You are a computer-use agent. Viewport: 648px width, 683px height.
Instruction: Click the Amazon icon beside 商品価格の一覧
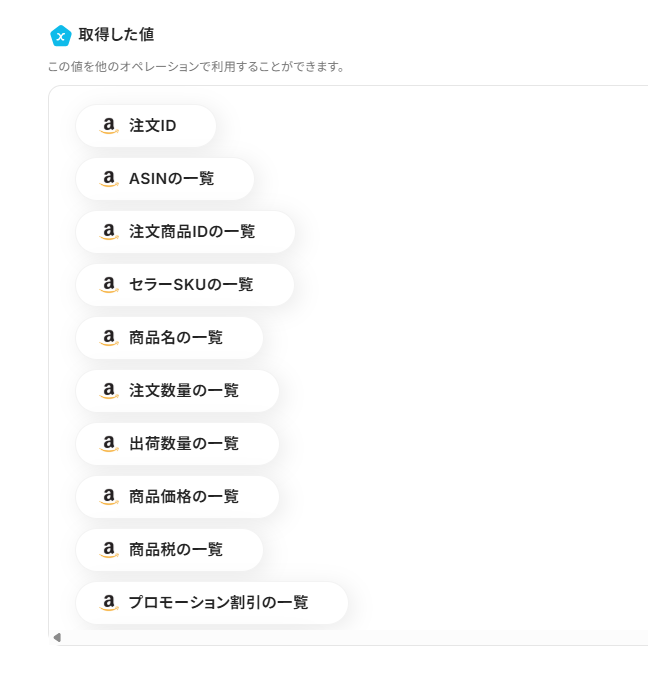pyautogui.click(x=109, y=497)
